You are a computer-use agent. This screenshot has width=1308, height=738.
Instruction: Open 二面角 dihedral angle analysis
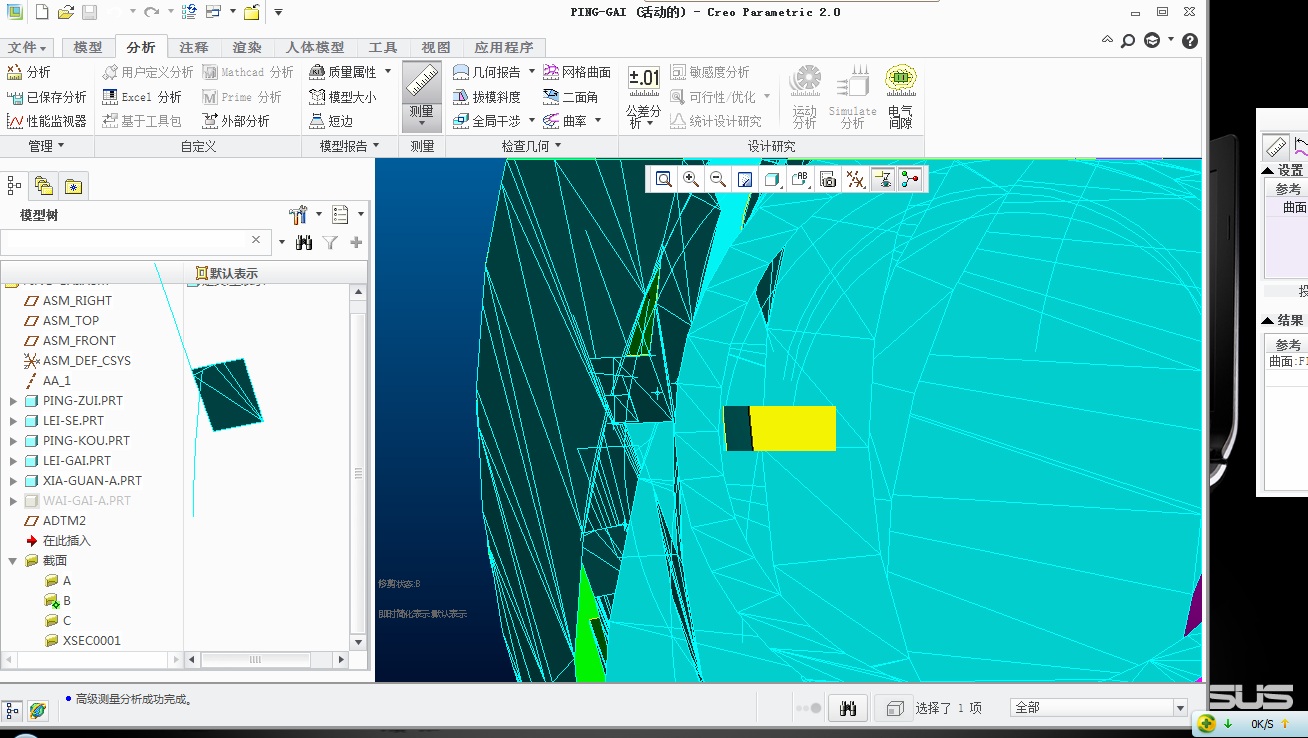pos(570,97)
